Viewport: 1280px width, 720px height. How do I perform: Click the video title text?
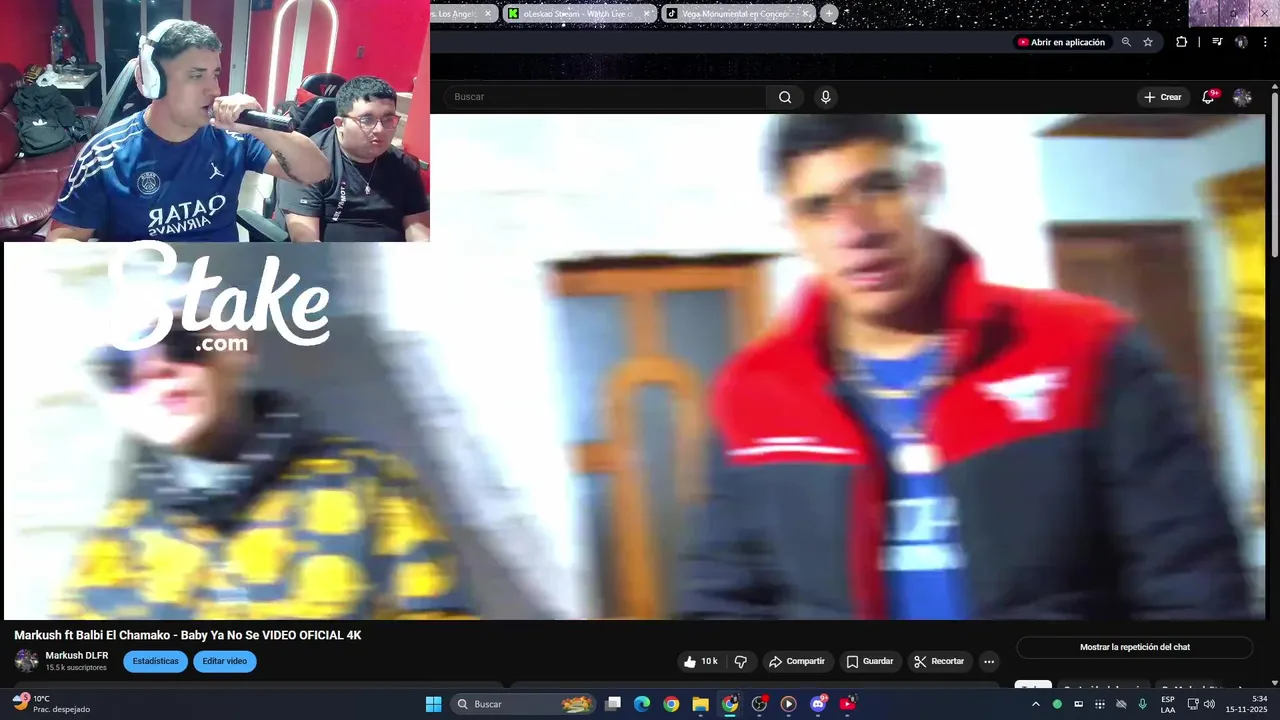tap(188, 635)
